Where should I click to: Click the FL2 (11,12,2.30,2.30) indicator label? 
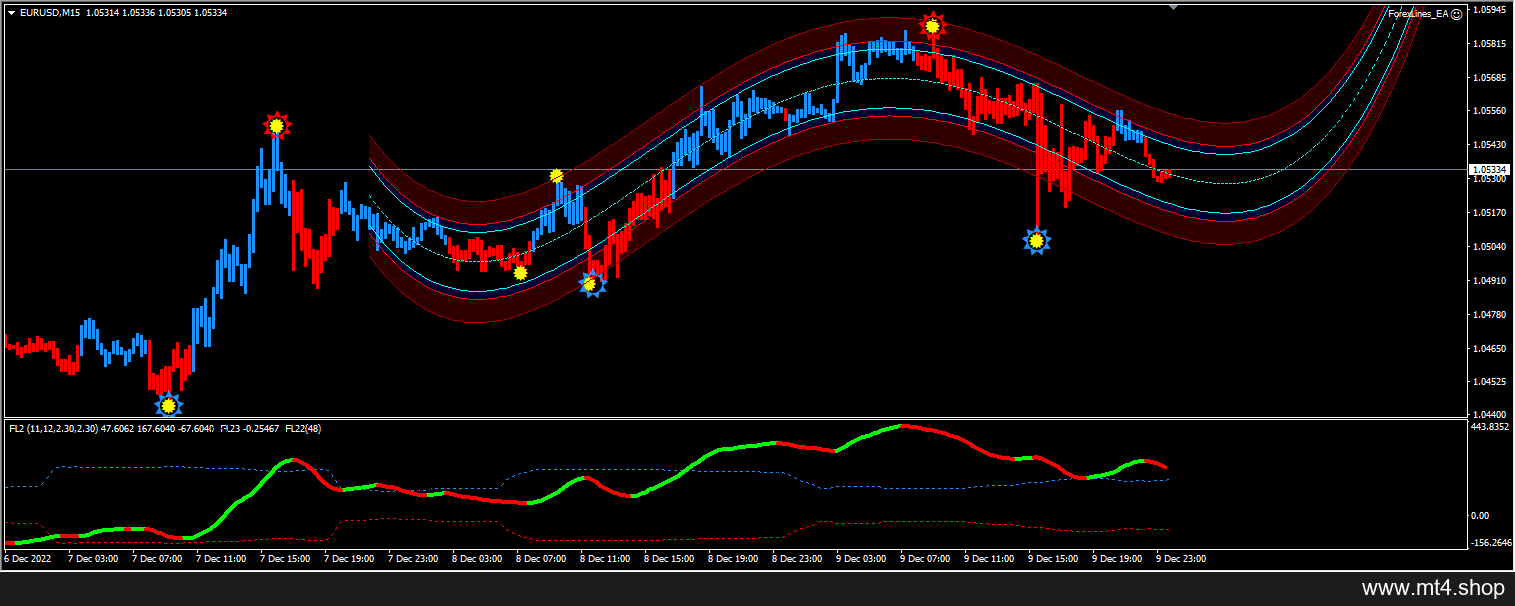(53, 428)
